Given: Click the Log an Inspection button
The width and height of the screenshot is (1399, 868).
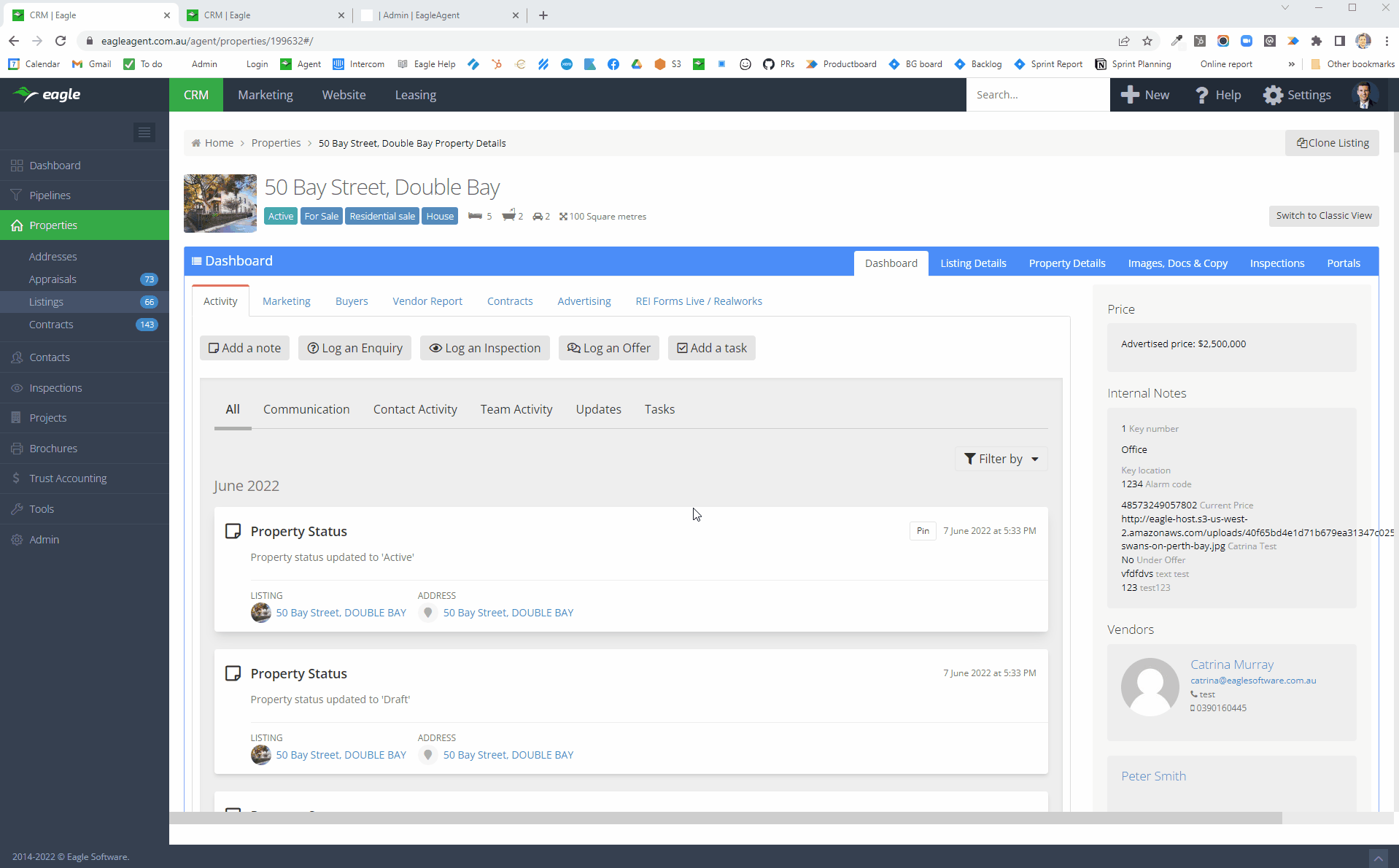Looking at the screenshot, I should 485,348.
